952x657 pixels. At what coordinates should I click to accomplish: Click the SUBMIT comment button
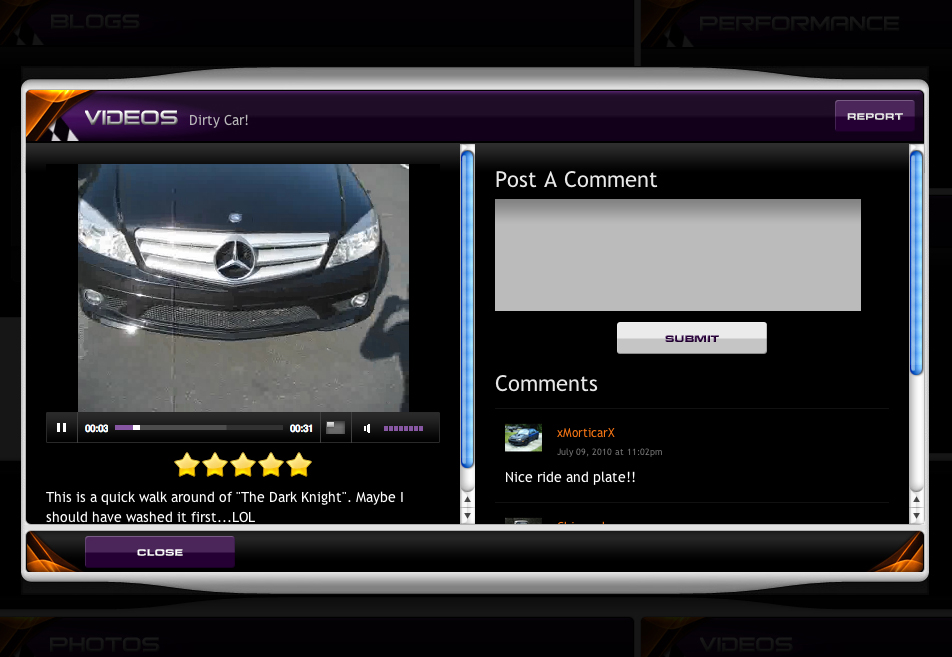[x=692, y=338]
